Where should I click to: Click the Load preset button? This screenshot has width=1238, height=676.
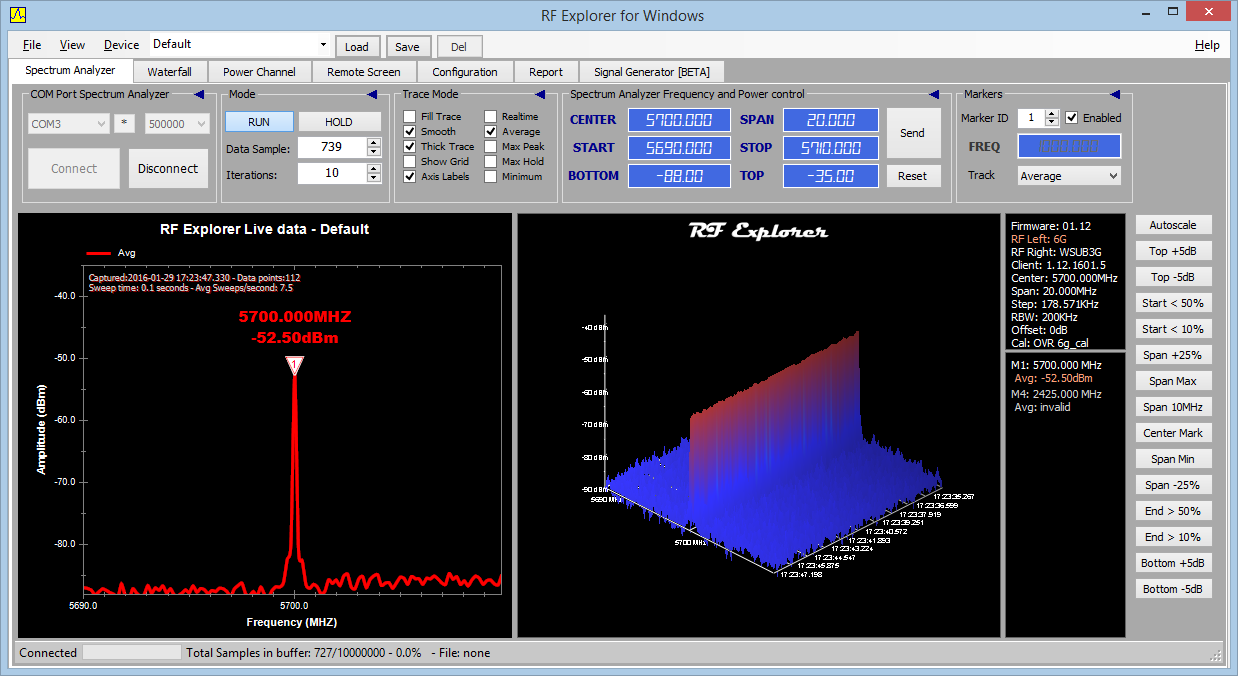(x=357, y=47)
